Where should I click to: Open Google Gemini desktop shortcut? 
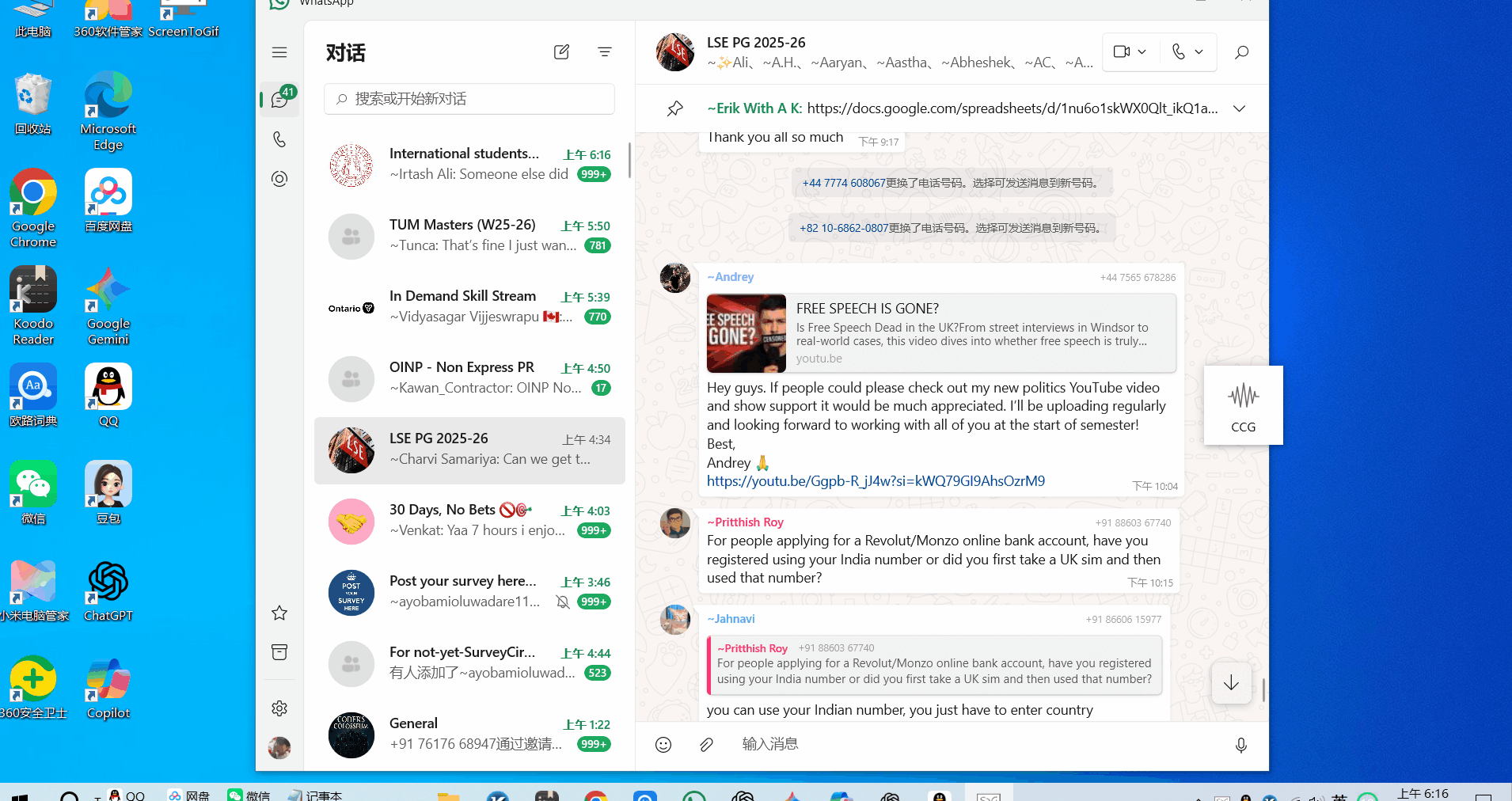coord(108,306)
